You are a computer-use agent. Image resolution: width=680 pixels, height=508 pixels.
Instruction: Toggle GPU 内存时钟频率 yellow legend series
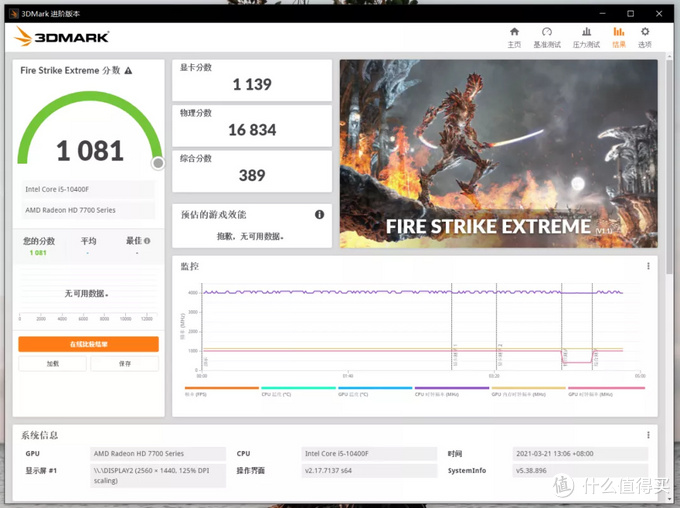coord(529,392)
